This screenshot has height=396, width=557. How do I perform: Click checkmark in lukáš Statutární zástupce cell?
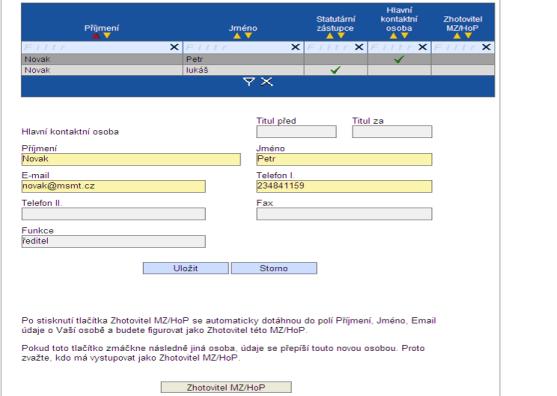335,70
